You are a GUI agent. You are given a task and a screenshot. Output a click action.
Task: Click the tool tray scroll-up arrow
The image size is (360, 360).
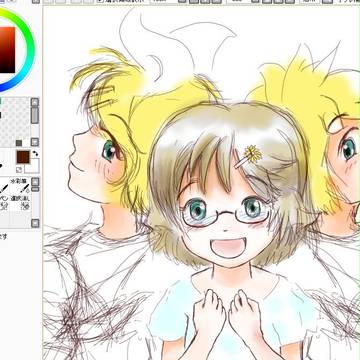click(x=35, y=182)
